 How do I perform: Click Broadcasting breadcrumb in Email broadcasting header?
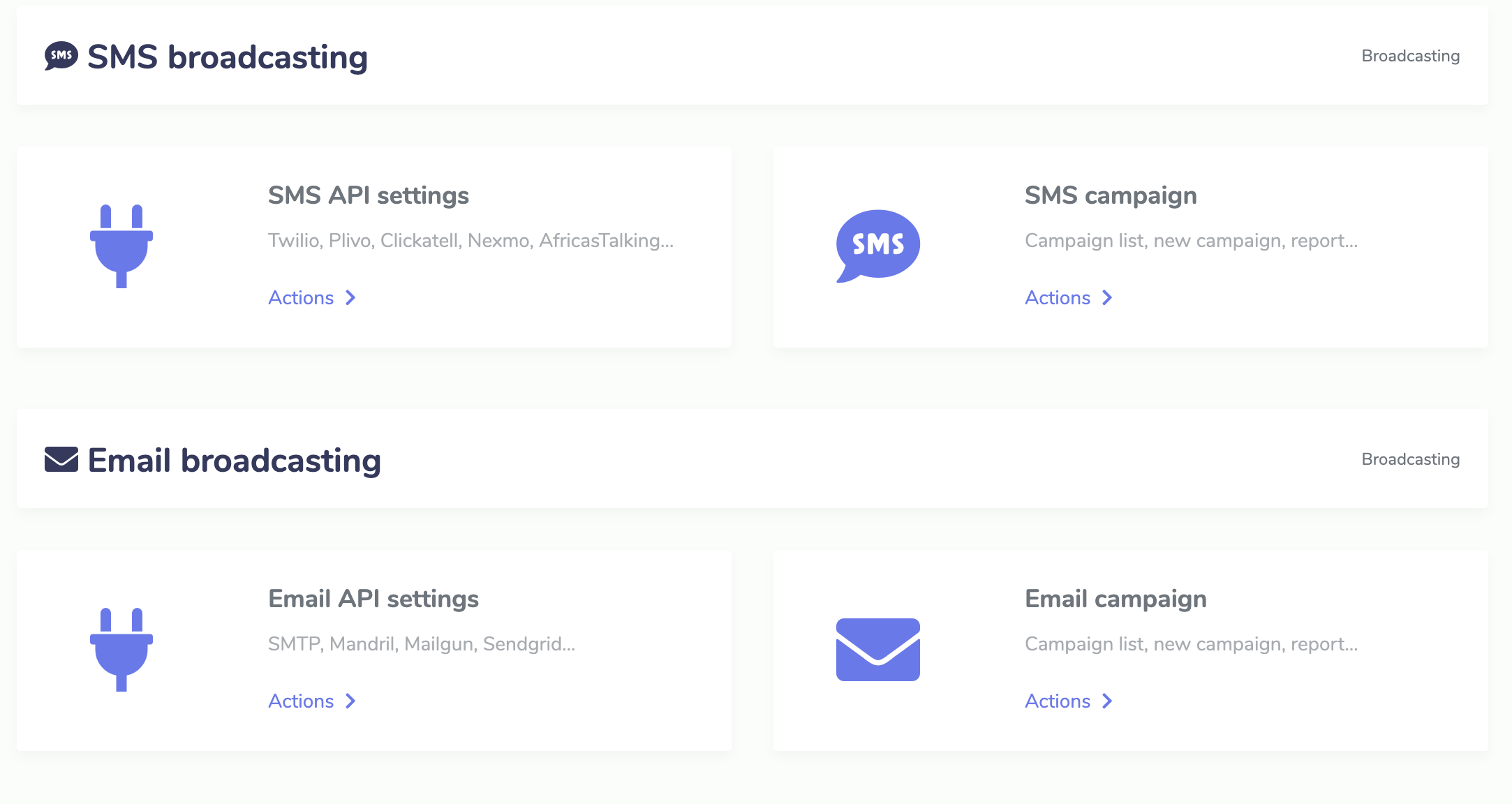pyautogui.click(x=1410, y=459)
